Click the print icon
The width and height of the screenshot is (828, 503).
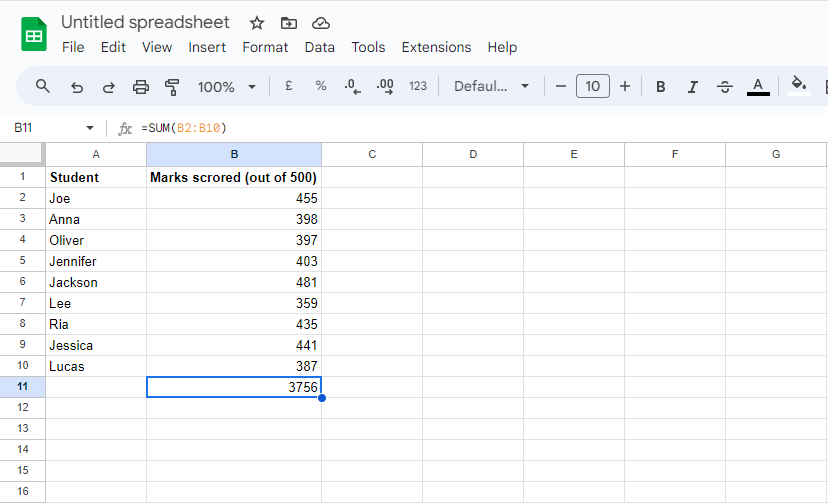[141, 87]
